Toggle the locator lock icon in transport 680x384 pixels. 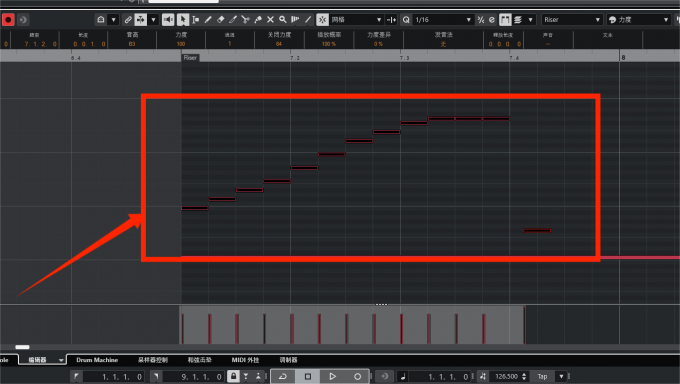pyautogui.click(x=233, y=376)
